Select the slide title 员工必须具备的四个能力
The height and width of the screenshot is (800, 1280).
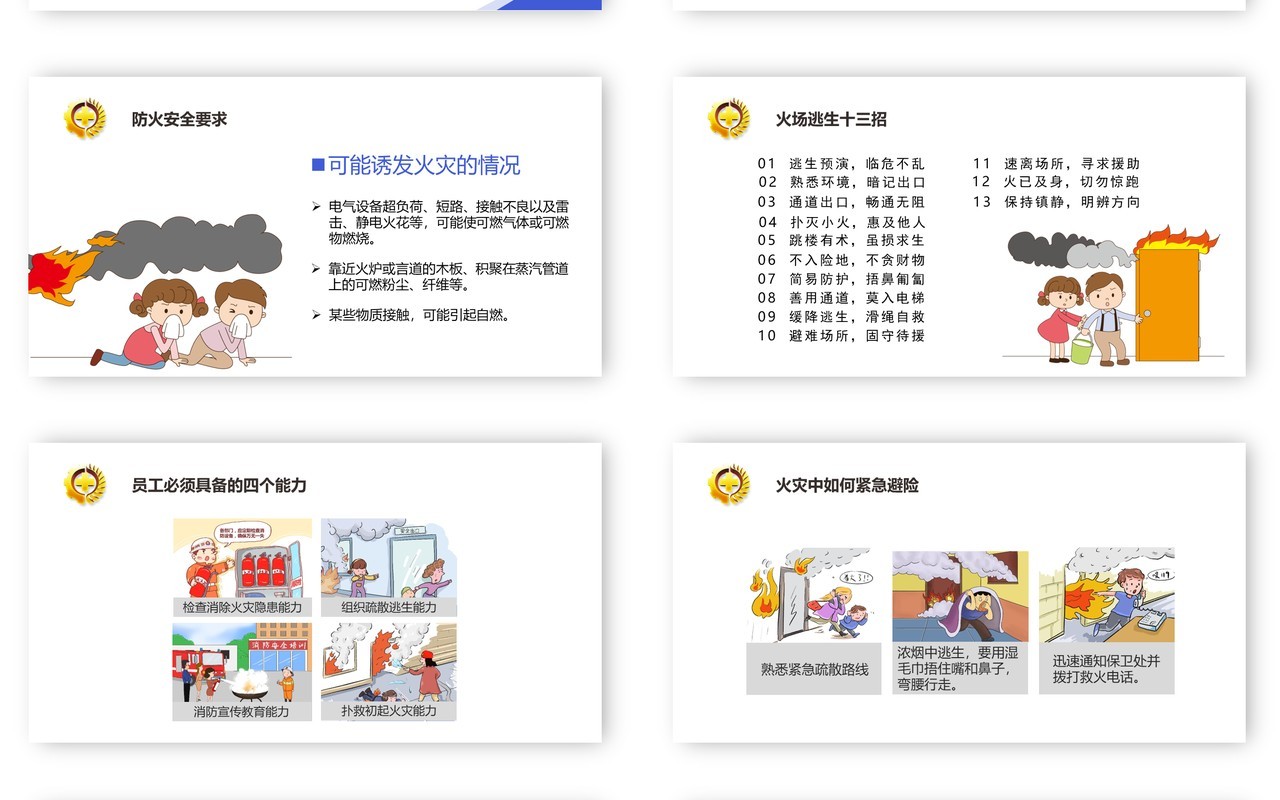coord(219,485)
